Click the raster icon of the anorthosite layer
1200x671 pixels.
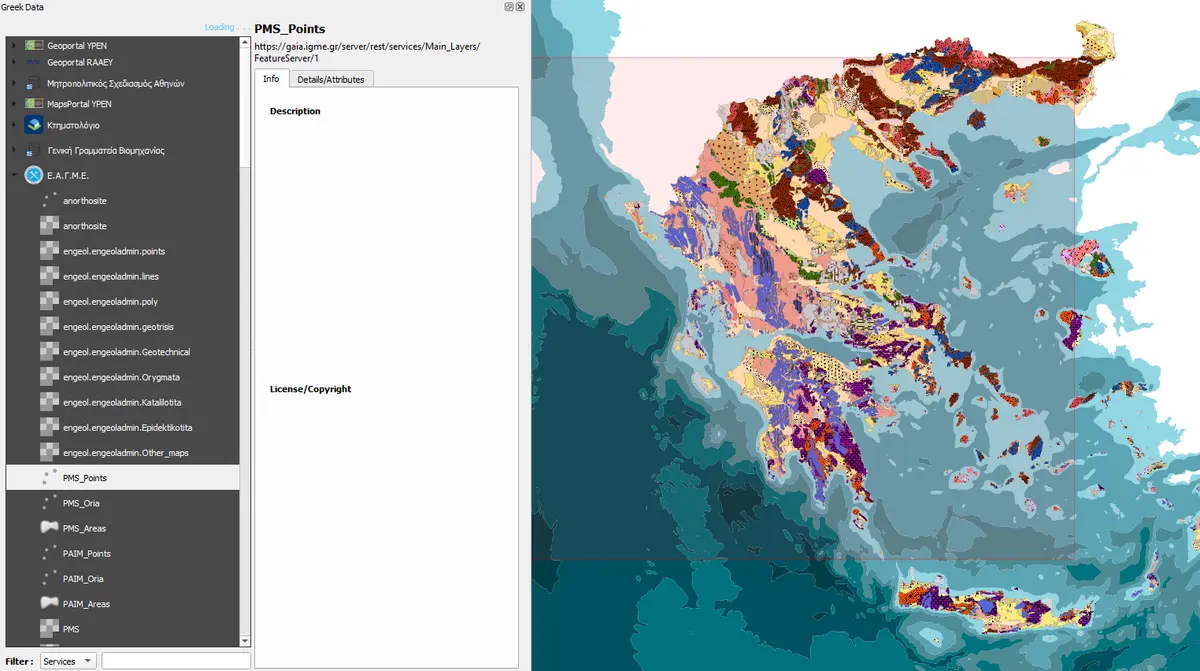pyautogui.click(x=49, y=226)
